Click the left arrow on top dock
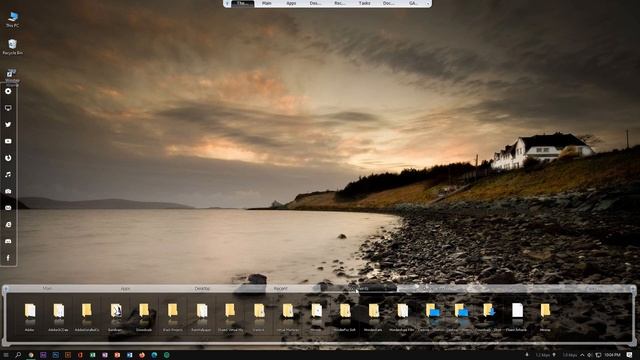Viewport: 640px width, 360px height. coord(227,3)
